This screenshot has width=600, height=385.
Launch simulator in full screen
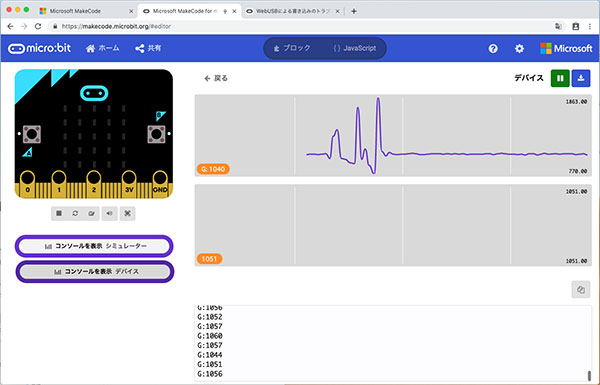[127, 213]
